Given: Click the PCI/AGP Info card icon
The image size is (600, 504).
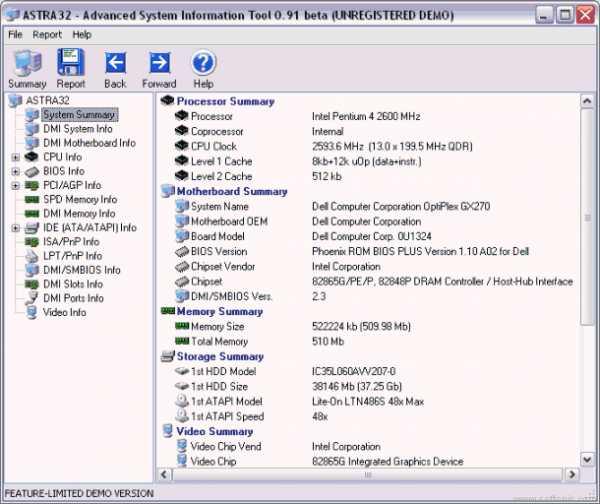Looking at the screenshot, I should [32, 186].
